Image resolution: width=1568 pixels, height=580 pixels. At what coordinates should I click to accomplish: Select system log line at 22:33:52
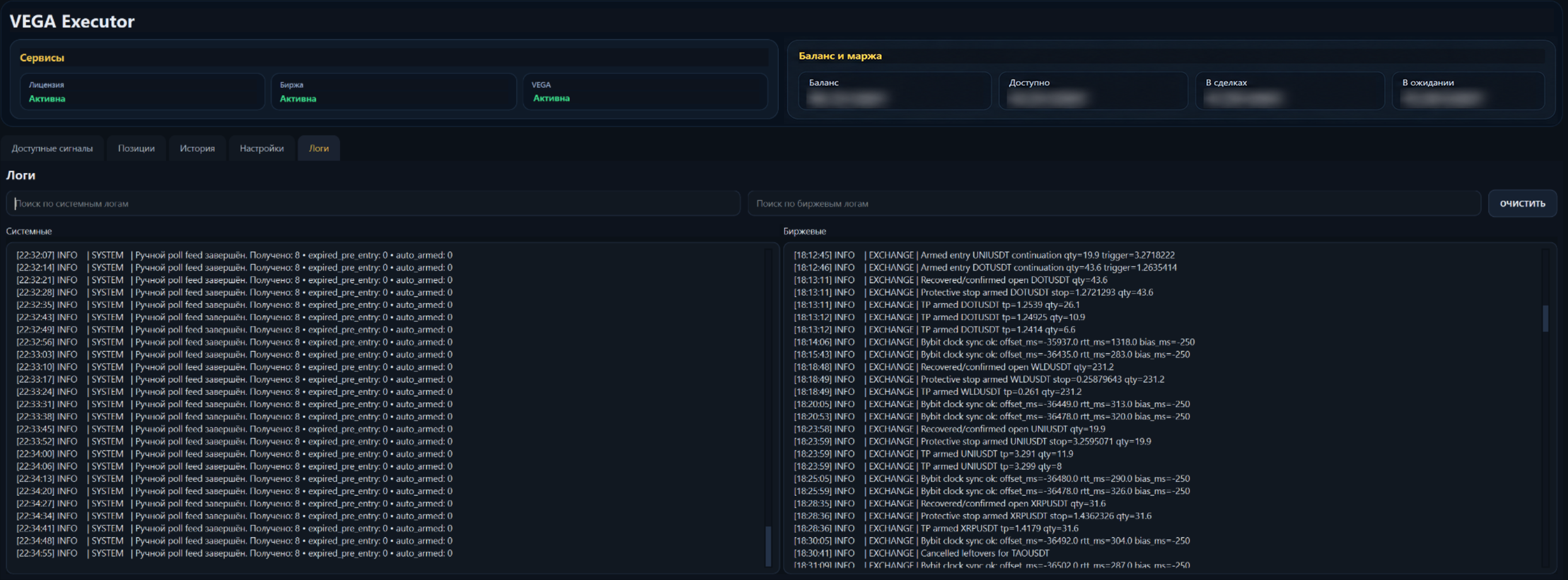(234, 442)
